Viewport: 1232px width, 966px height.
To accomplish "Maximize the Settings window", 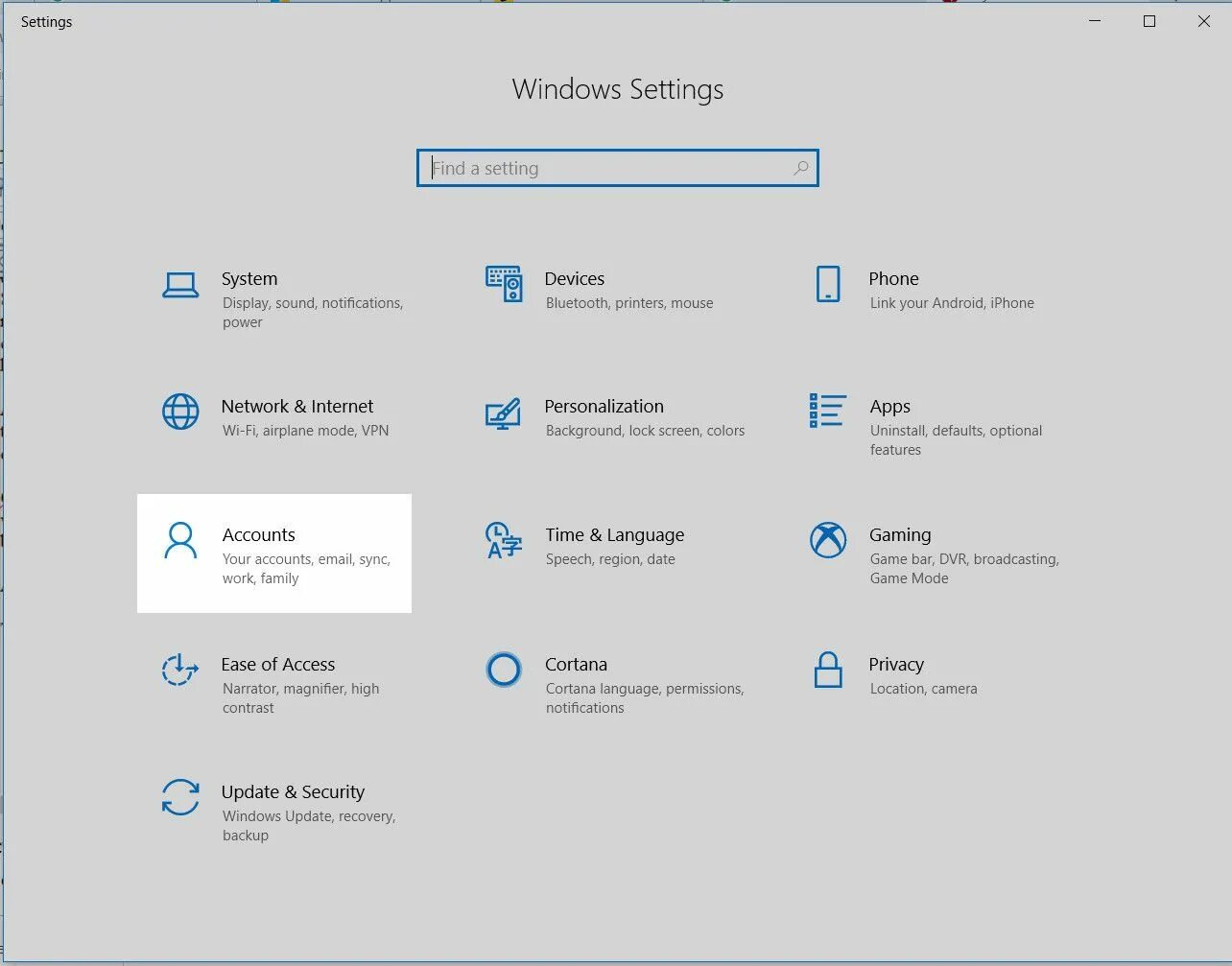I will tap(1149, 21).
